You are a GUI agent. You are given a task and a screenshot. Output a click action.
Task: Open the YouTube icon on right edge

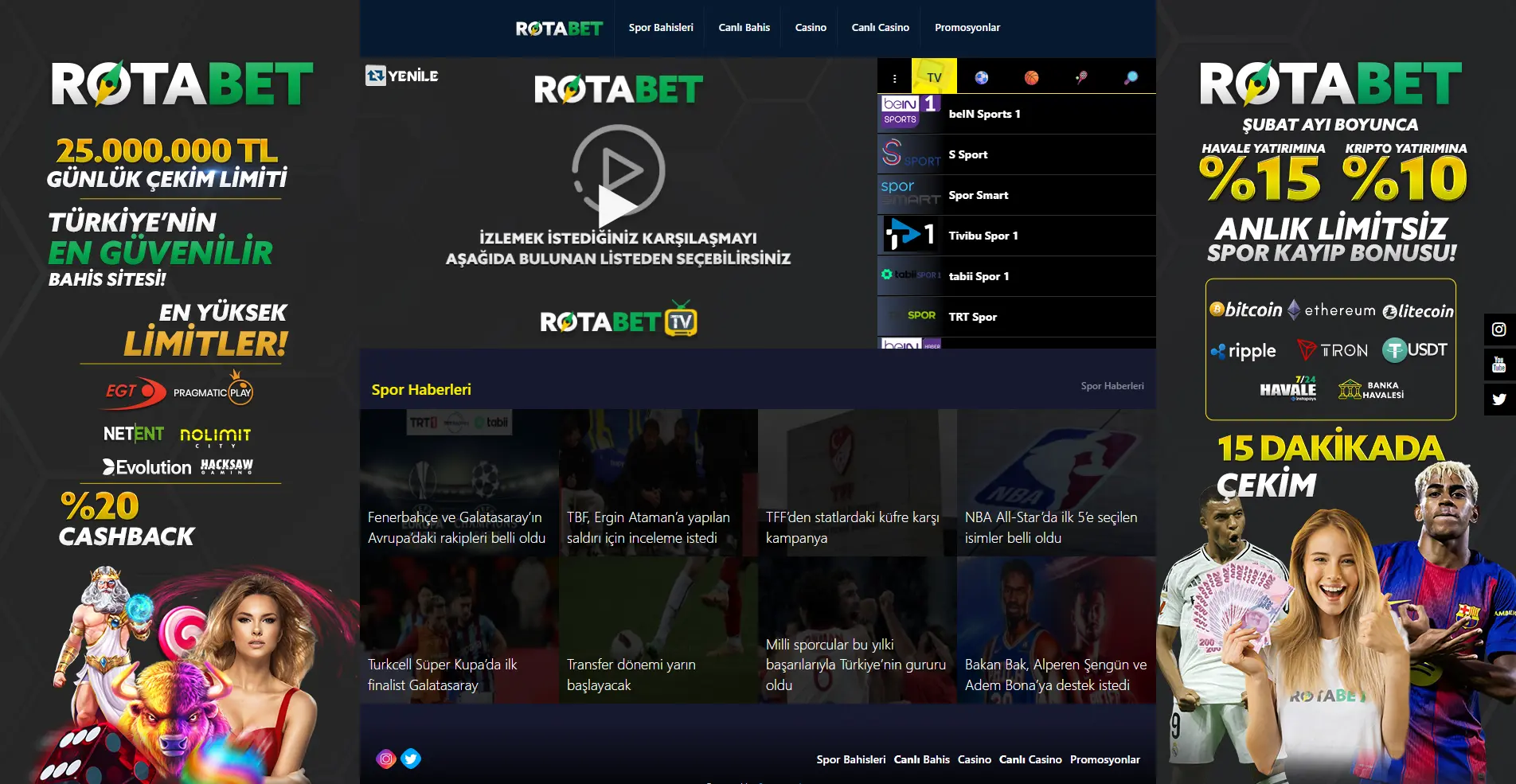pyautogui.click(x=1499, y=365)
